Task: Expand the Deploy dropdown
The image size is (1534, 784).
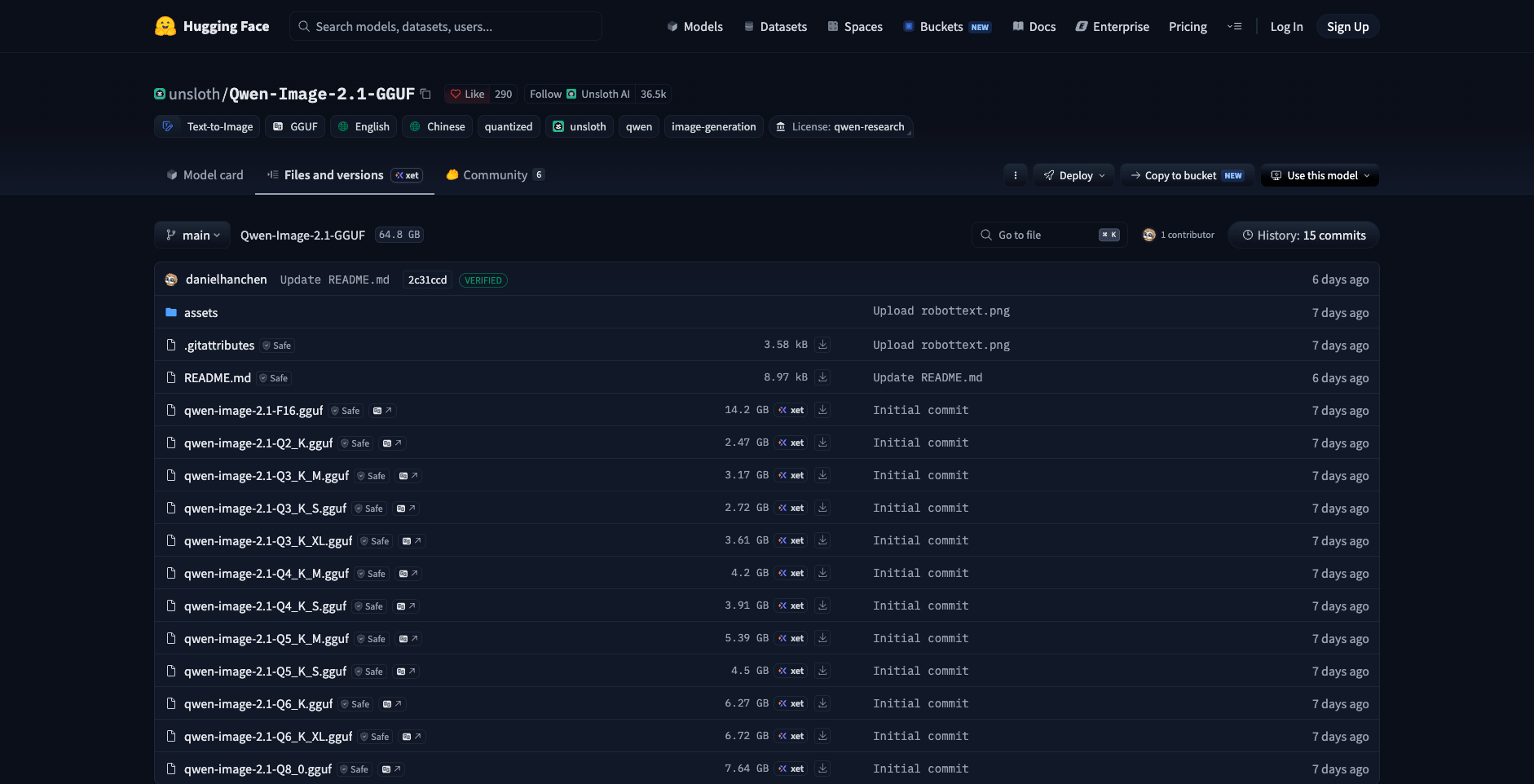Action: coord(1073,175)
